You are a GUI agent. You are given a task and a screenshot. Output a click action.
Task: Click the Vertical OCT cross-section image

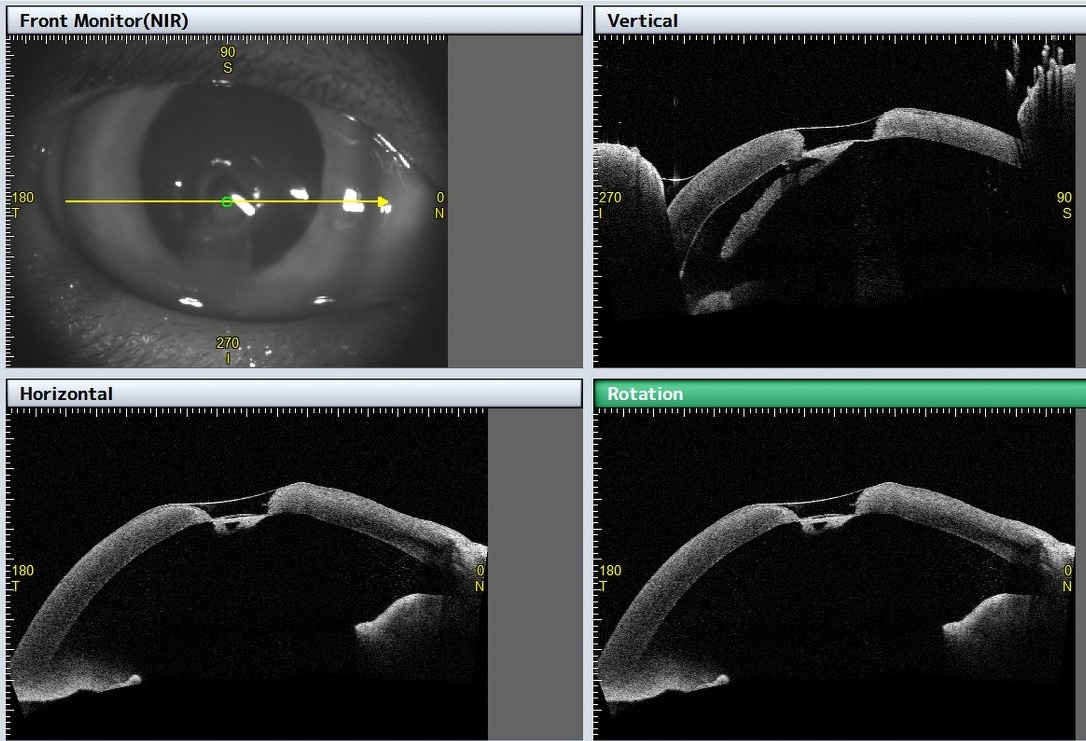coord(835,202)
